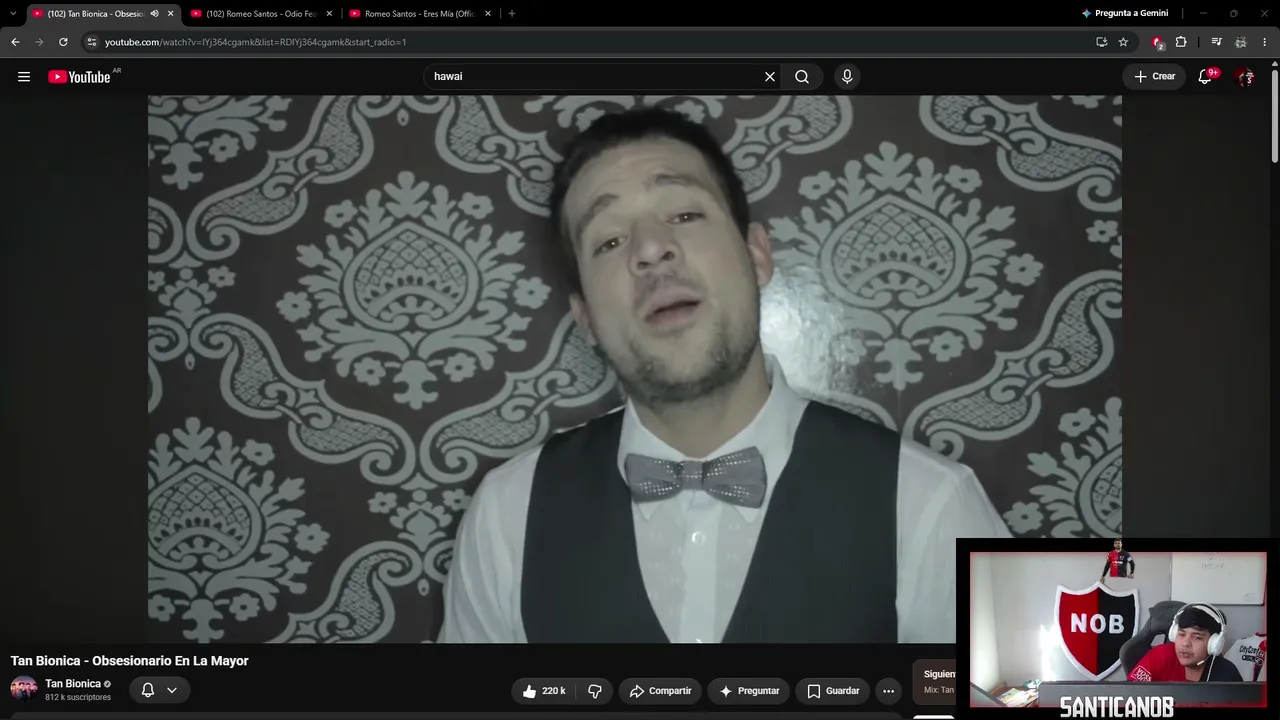Image resolution: width=1280 pixels, height=720 pixels.
Task: Switch to the Romeo Santos - Odio tab
Action: coord(261,14)
